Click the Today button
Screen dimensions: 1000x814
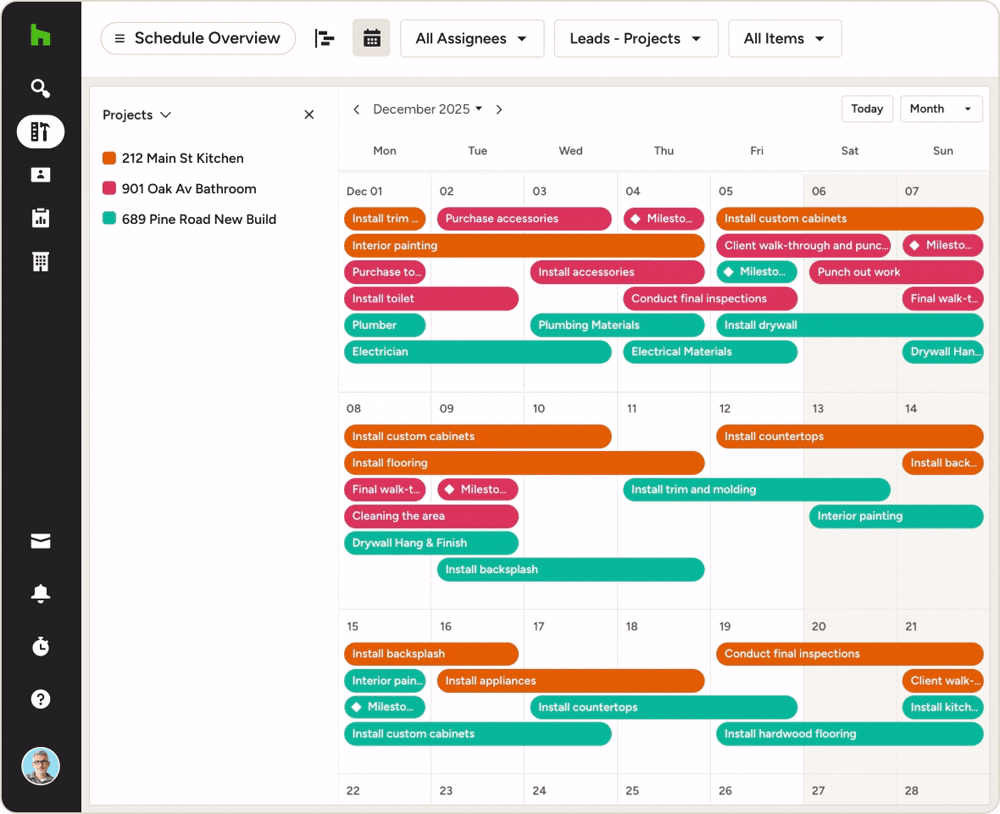click(866, 109)
